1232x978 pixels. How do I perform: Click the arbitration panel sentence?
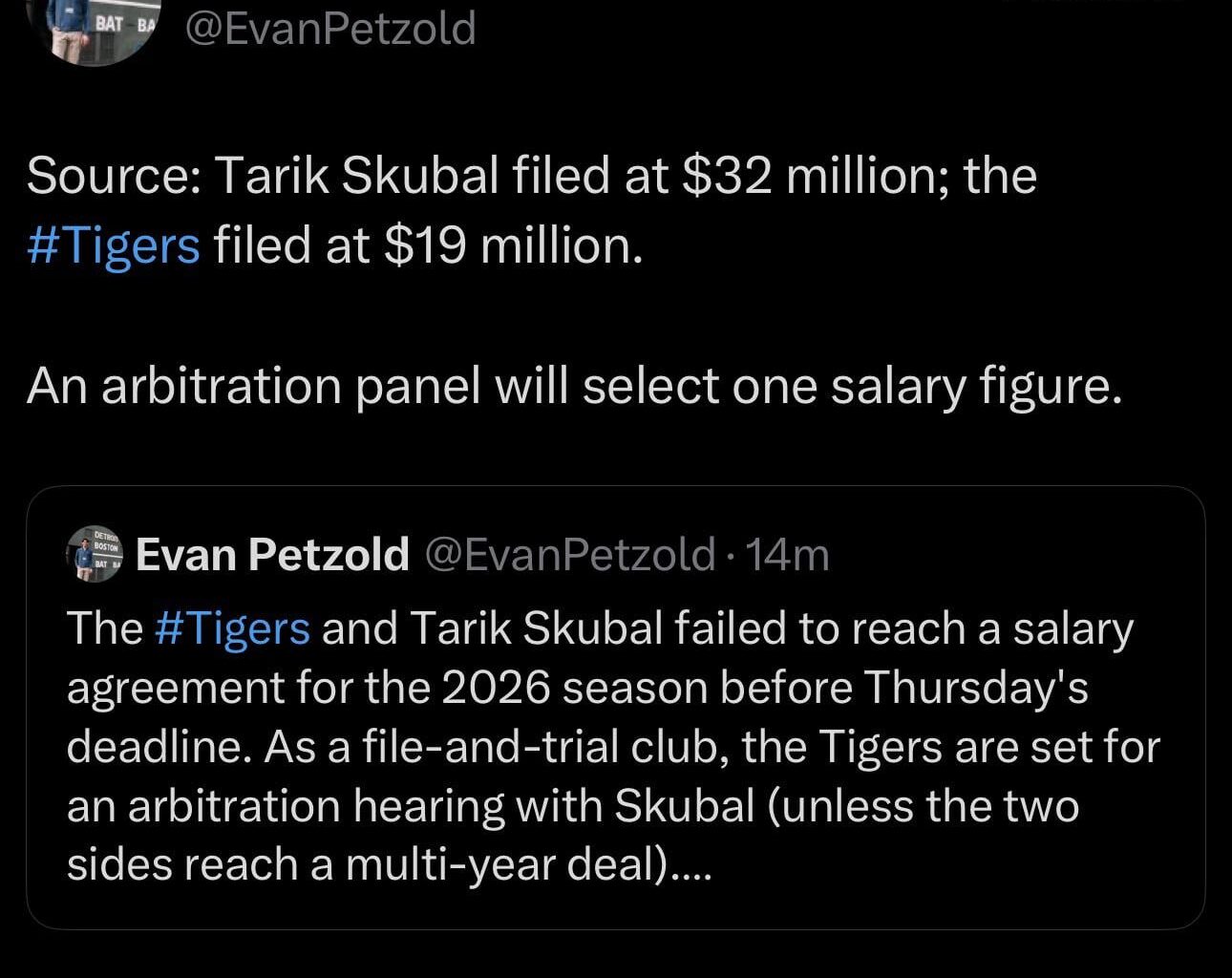tap(573, 386)
